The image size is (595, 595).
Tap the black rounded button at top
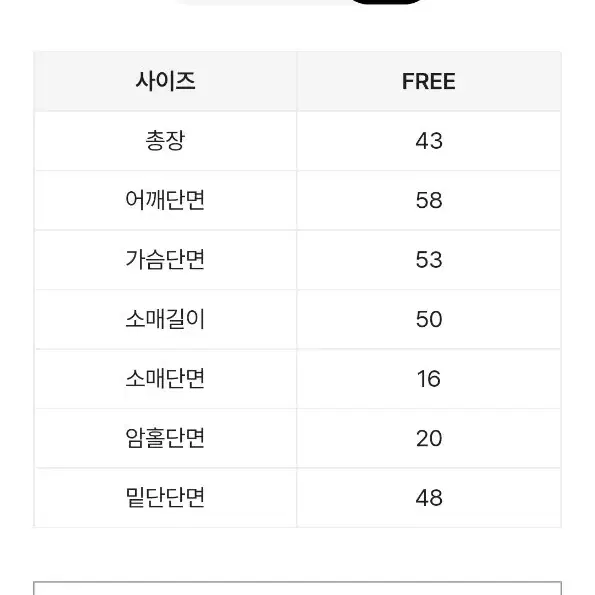click(x=387, y=2)
